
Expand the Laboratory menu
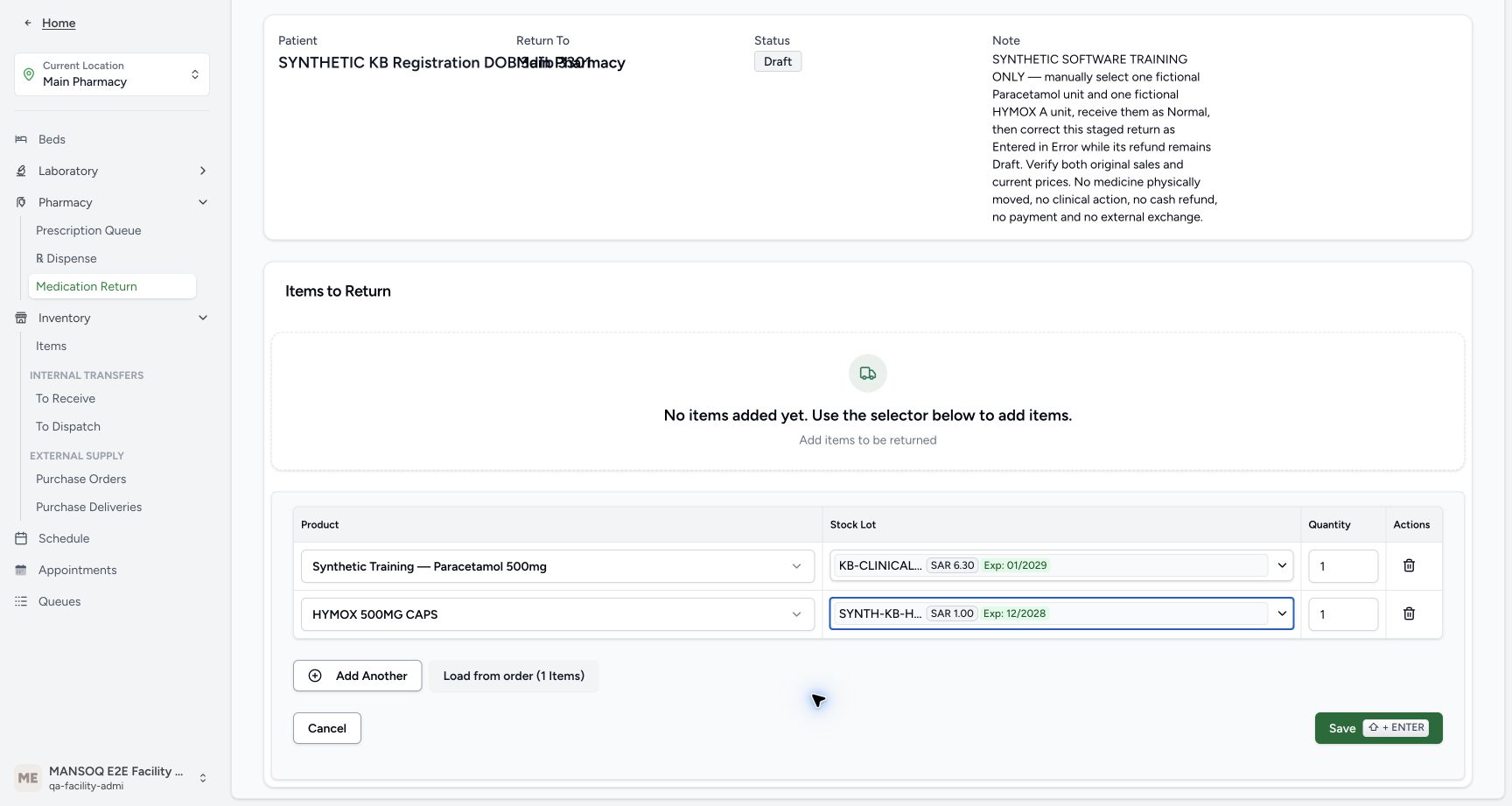tap(203, 171)
